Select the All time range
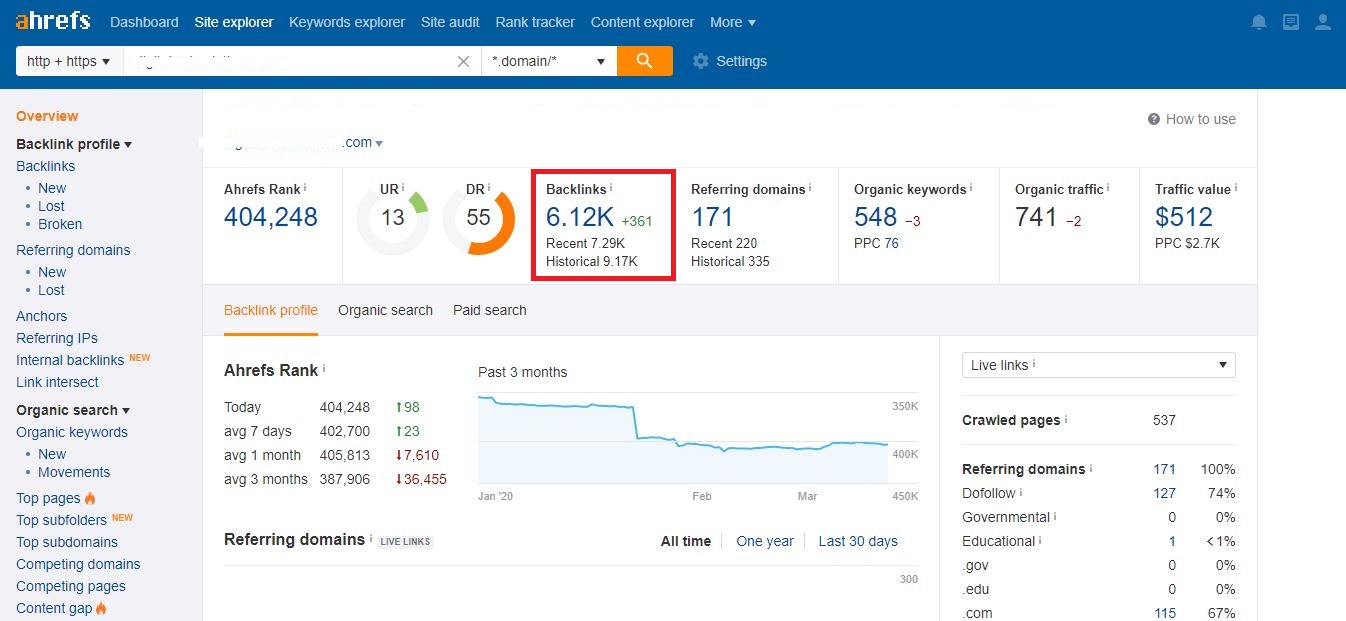Screen dimensions: 1346x621 [686, 541]
